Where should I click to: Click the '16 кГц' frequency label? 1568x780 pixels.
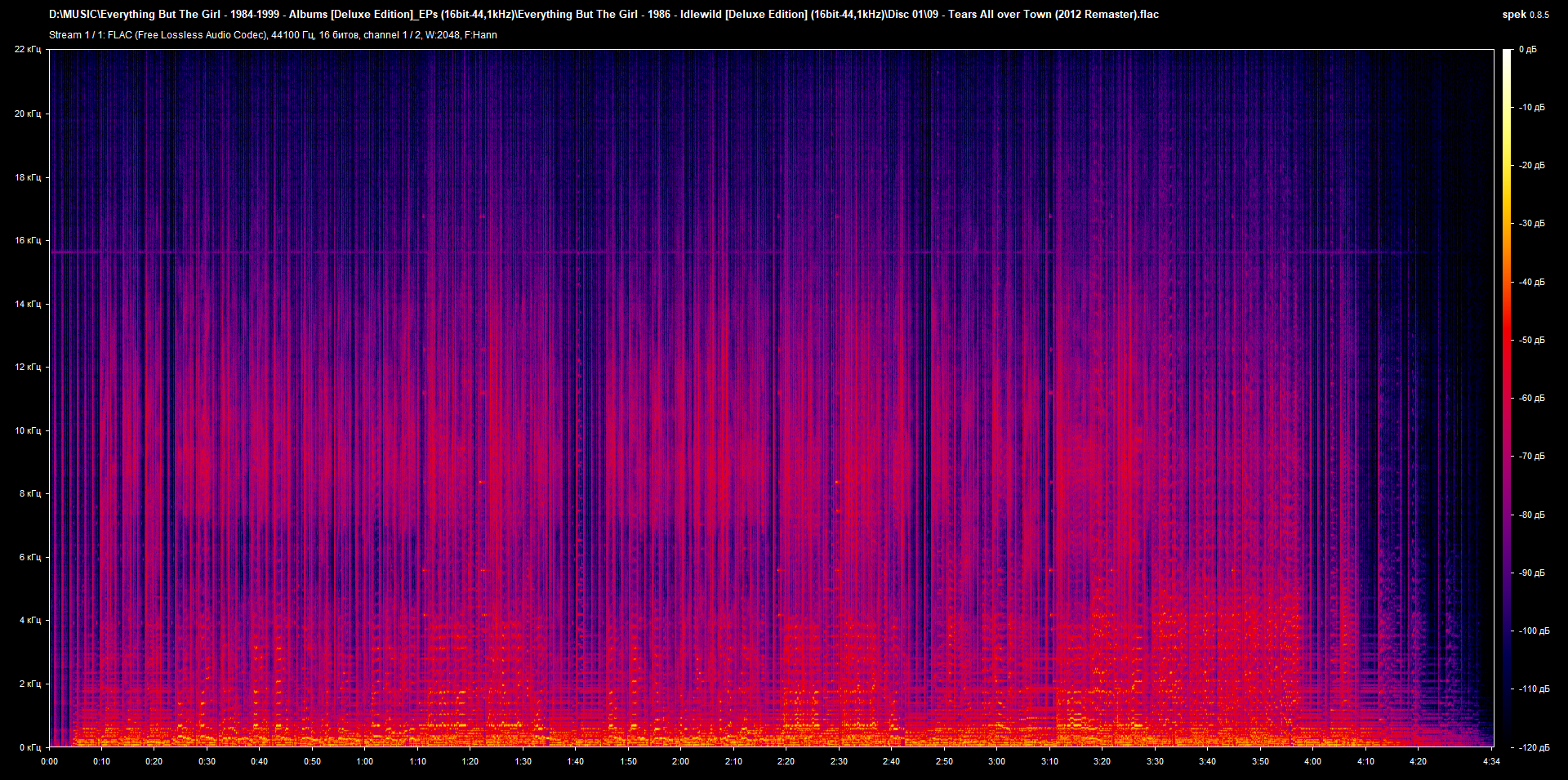(x=28, y=240)
